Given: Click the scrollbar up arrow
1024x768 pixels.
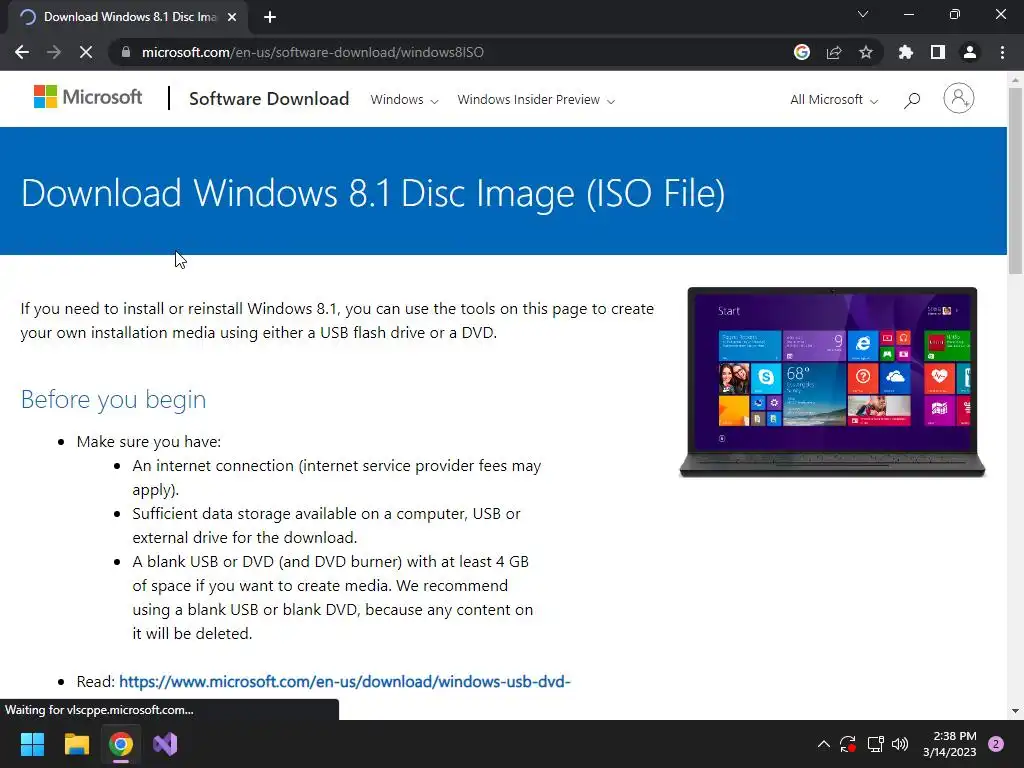Looking at the screenshot, I should click(1015, 80).
